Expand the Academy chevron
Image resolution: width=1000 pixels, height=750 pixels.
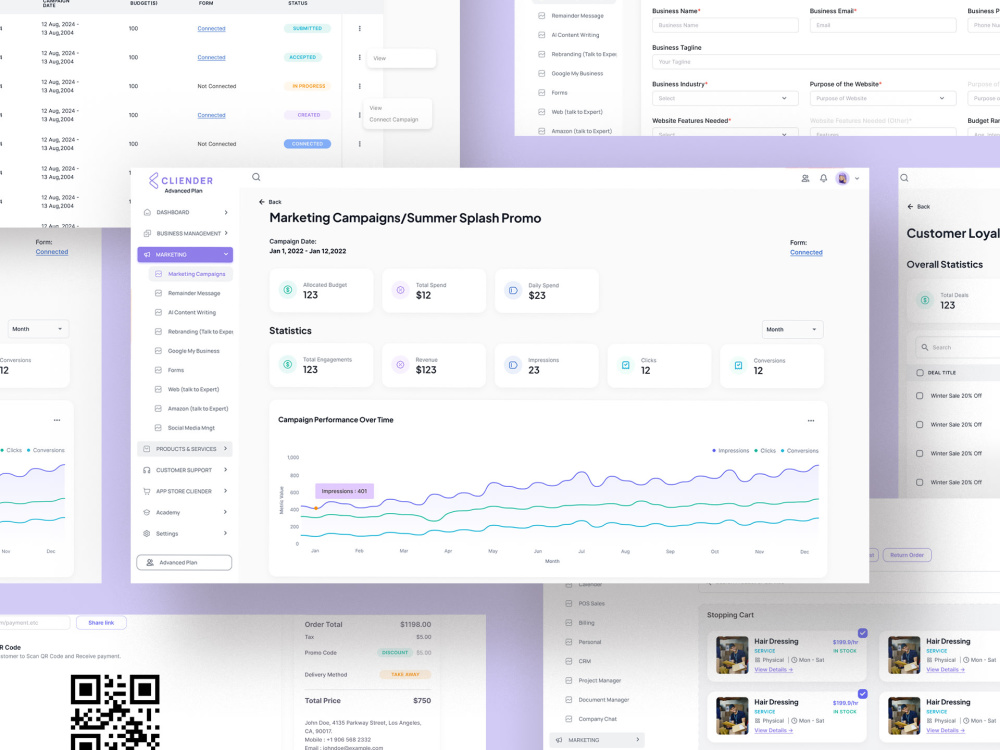226,512
